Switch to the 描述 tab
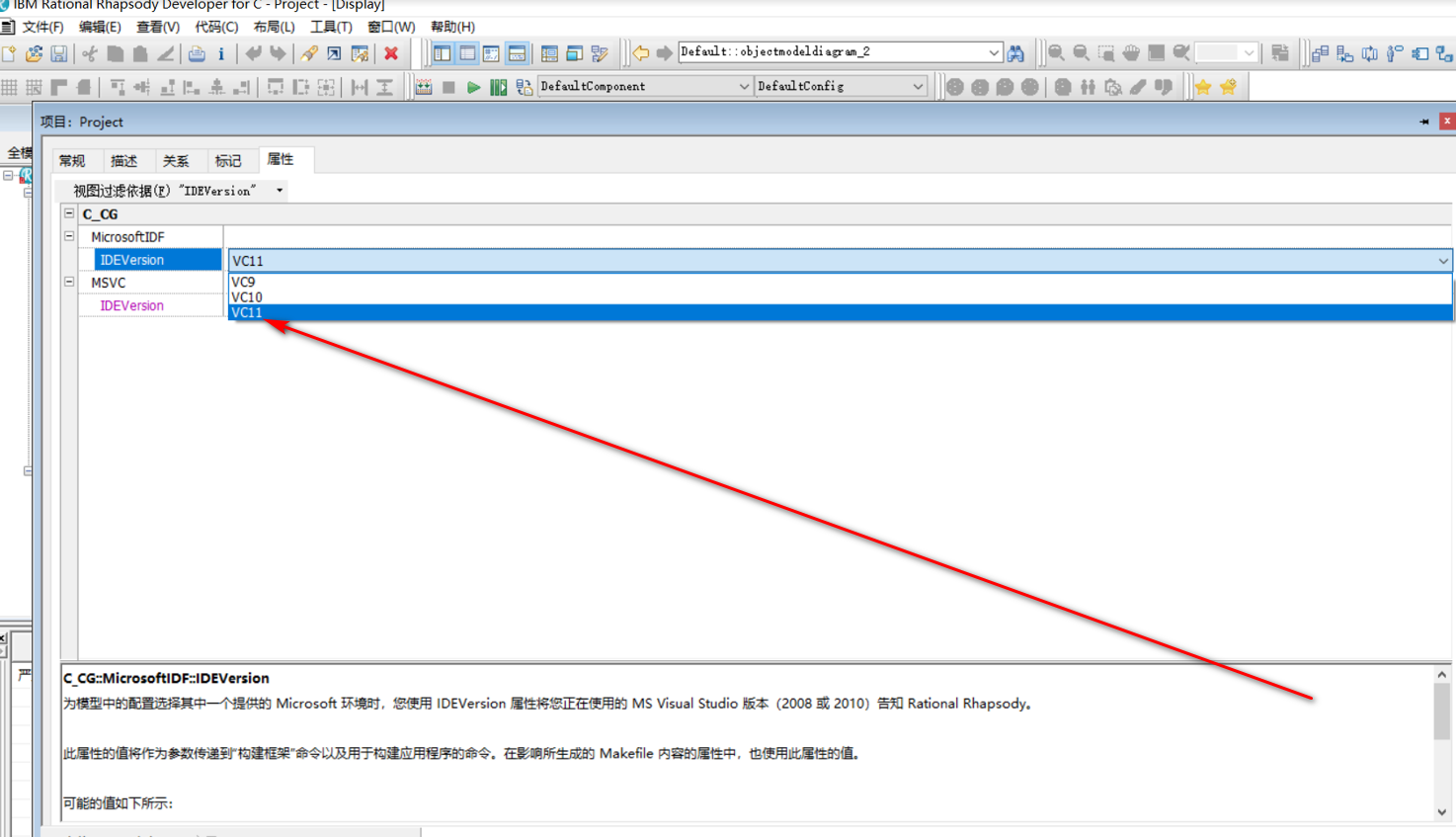This screenshot has height=837, width=1456. point(124,160)
